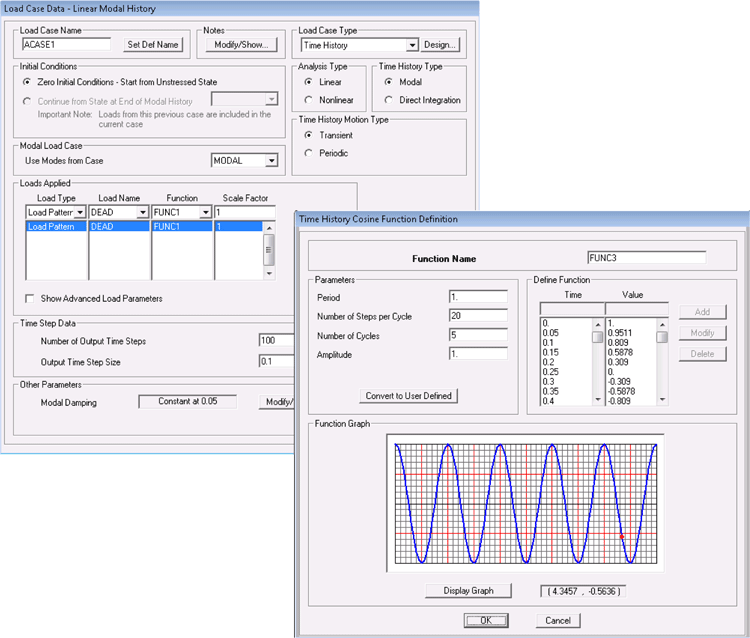Viewport: 750px width, 638px height.
Task: Click the Set Def Name button
Action: [x=153, y=44]
